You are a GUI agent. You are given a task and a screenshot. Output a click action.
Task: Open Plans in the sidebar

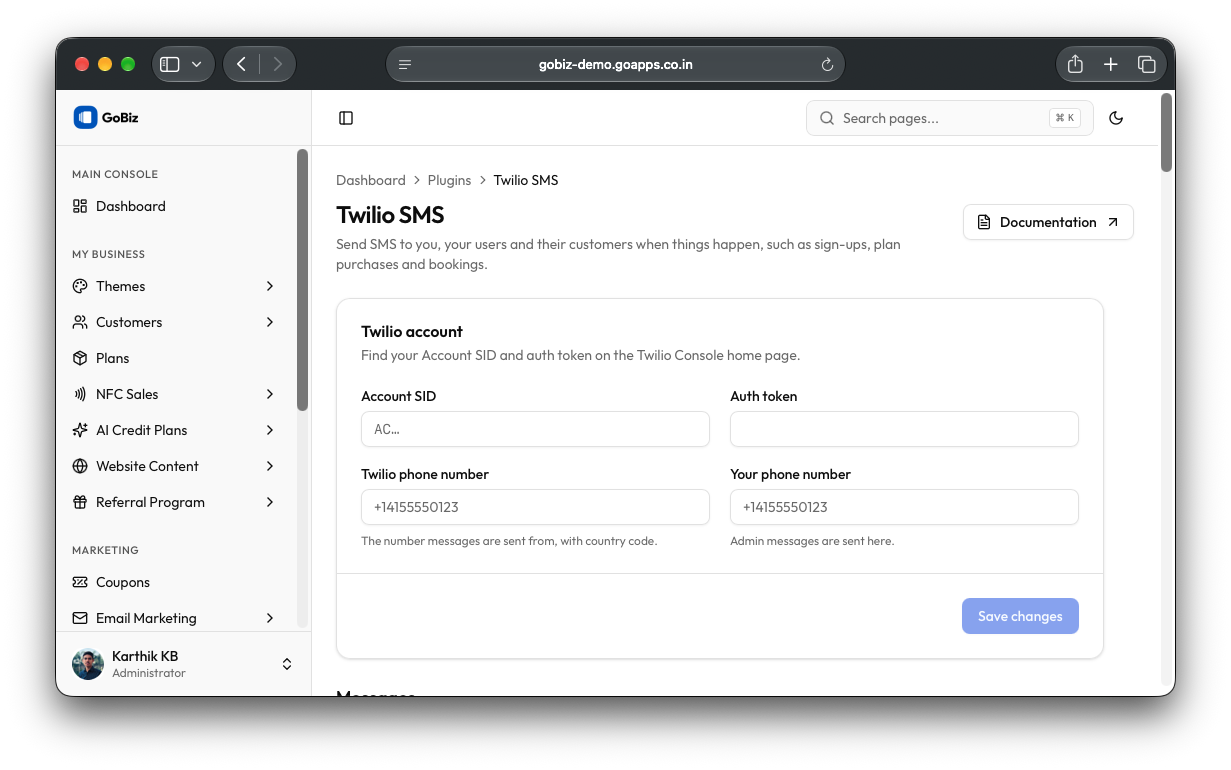[x=176, y=358]
